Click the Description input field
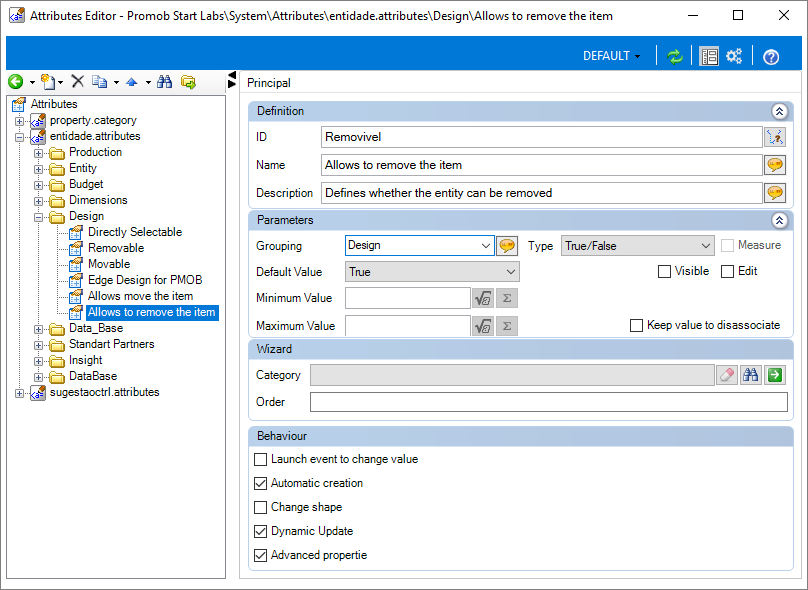This screenshot has height=590, width=808. 542,193
